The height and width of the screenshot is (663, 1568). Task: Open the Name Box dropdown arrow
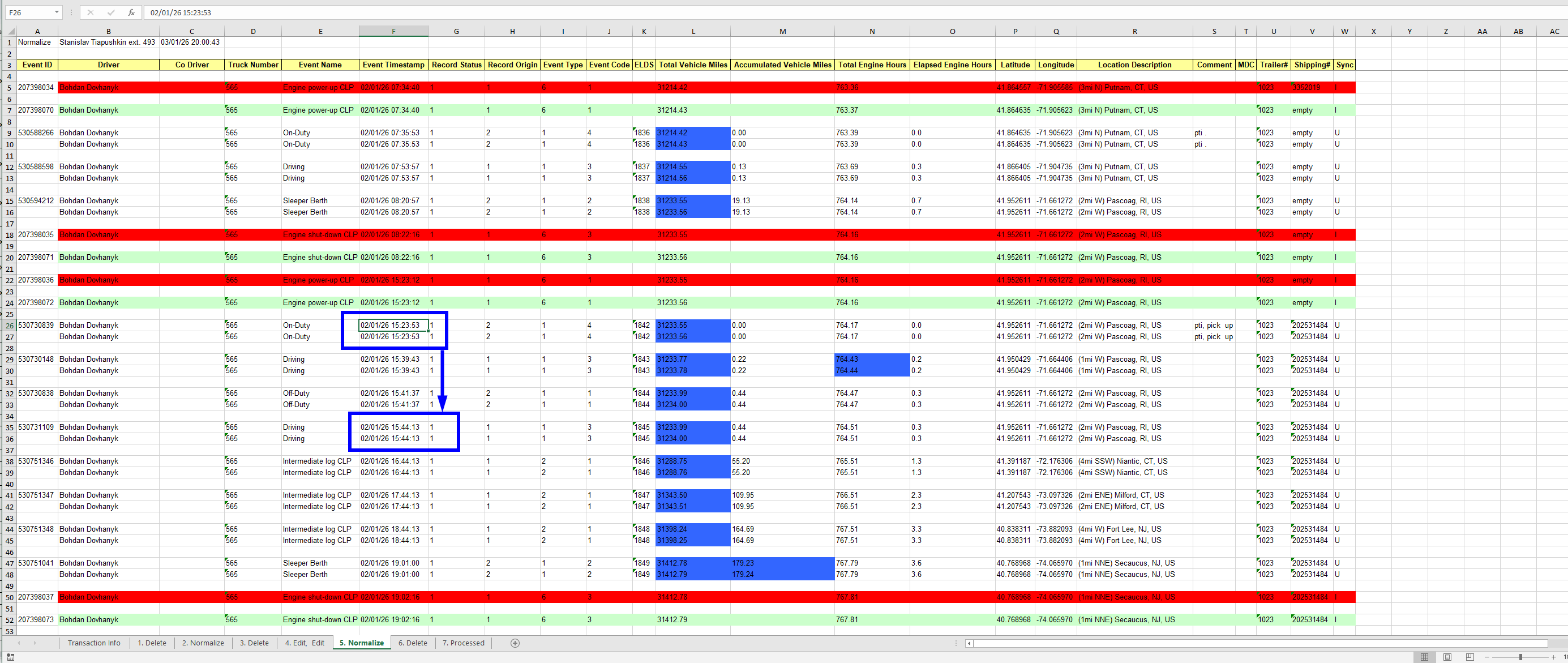point(57,12)
